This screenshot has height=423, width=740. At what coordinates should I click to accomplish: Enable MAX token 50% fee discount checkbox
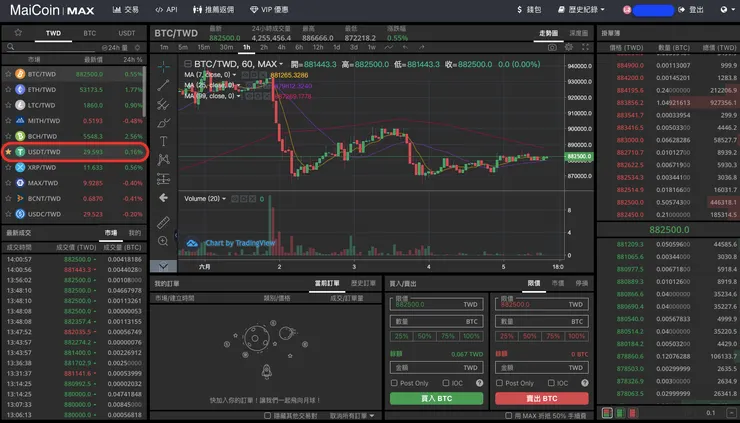[x=508, y=416]
